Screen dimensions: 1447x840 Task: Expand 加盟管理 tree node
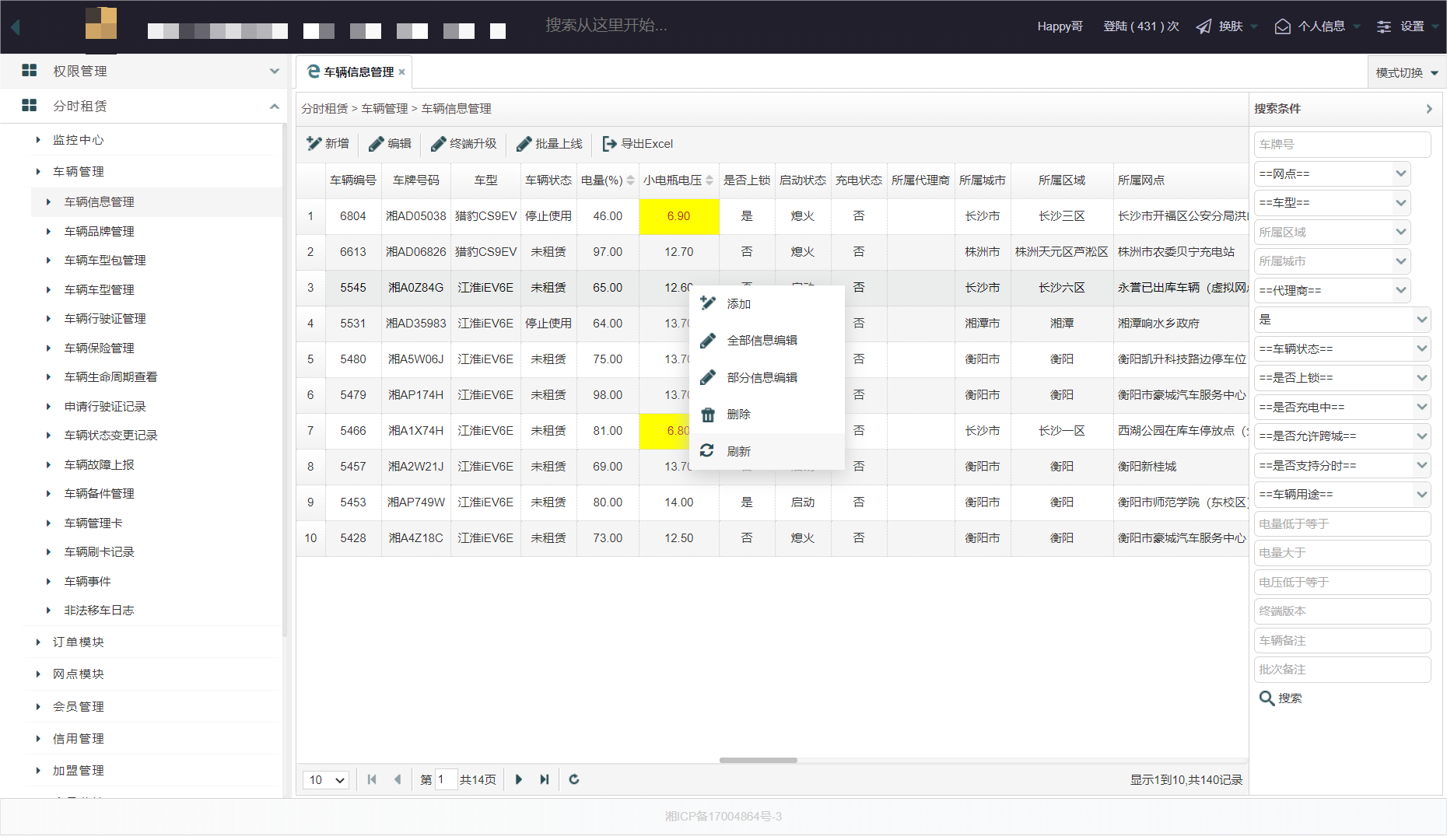pyautogui.click(x=38, y=771)
